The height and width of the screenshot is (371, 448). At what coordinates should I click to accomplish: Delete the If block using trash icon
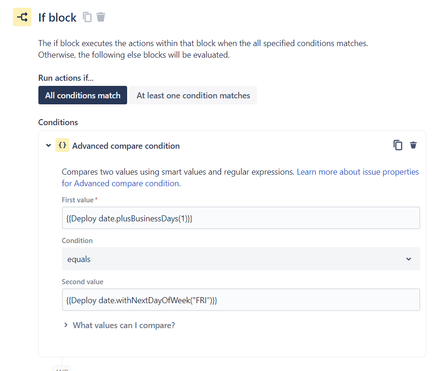tap(101, 17)
